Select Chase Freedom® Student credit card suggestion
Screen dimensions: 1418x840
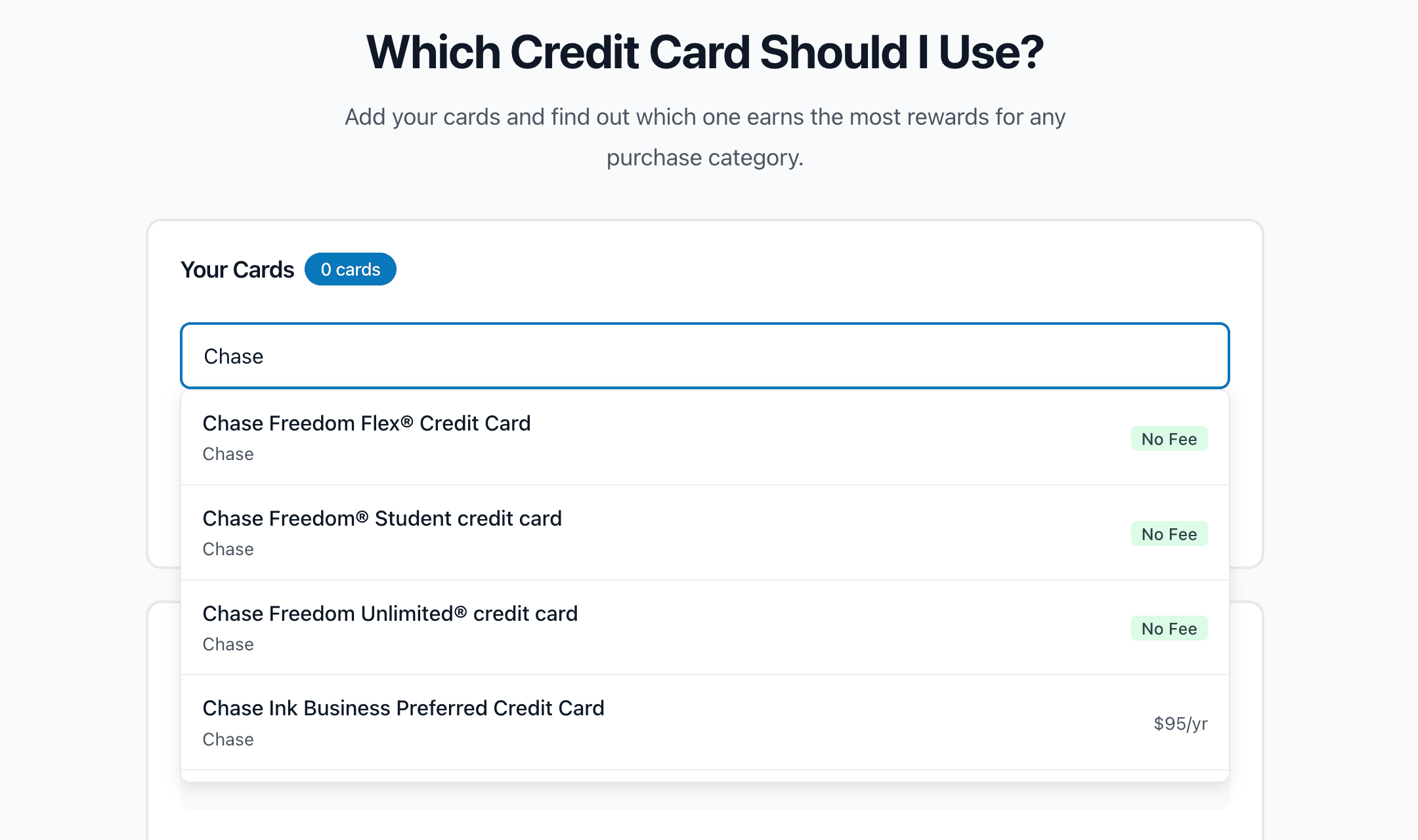pos(704,533)
